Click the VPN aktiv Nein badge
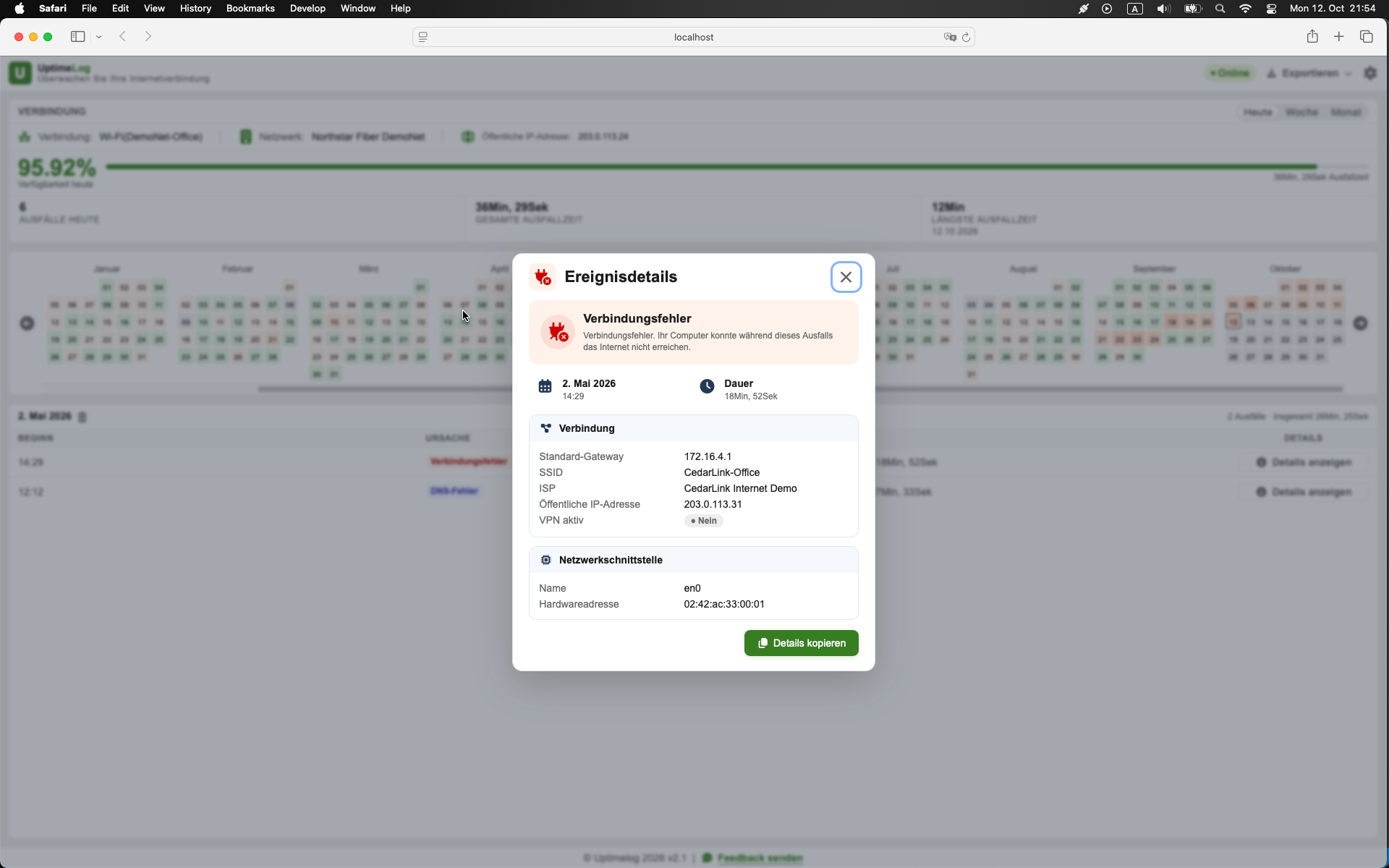Viewport: 1389px width, 868px height. tap(703, 521)
